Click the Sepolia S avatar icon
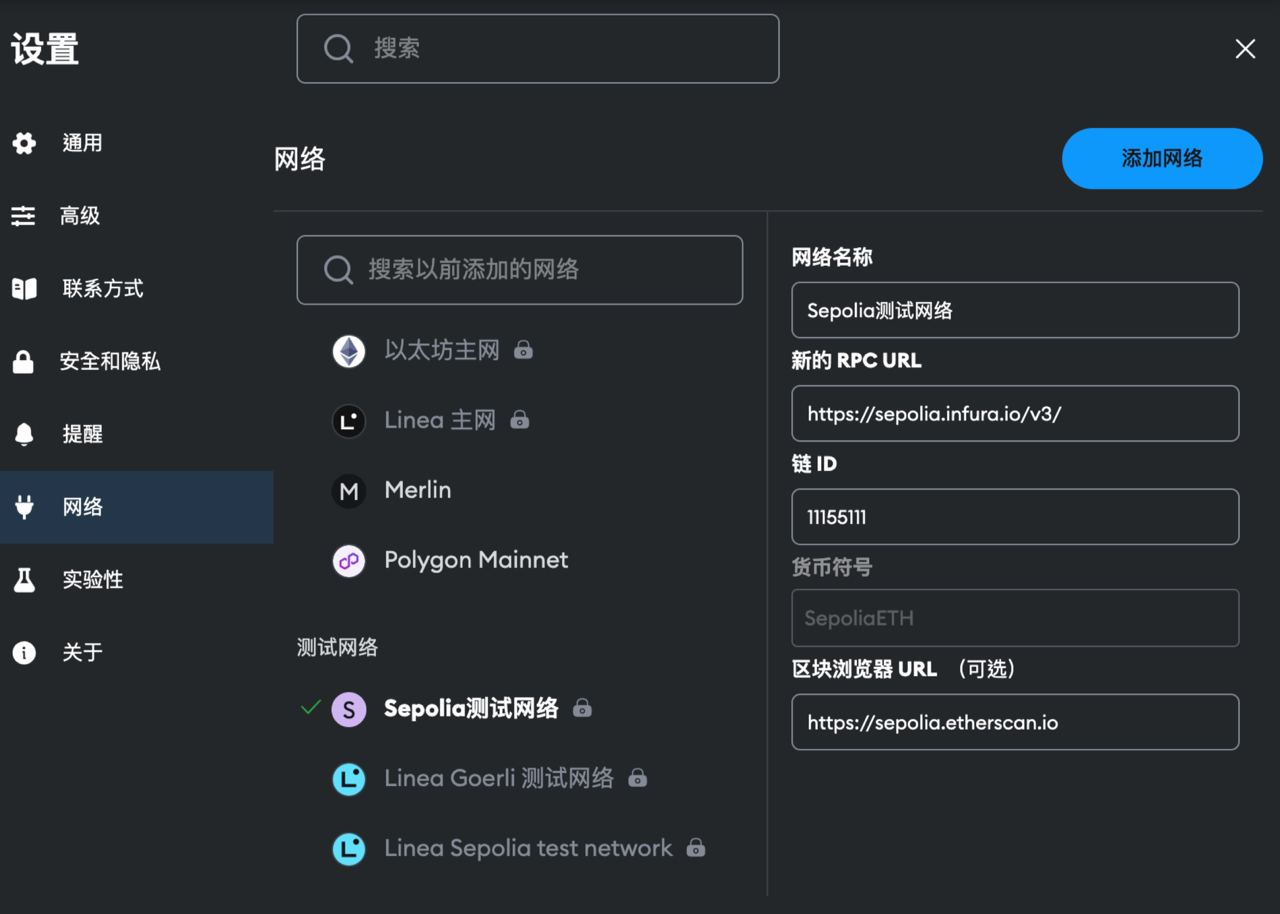This screenshot has height=914, width=1280. [349, 709]
